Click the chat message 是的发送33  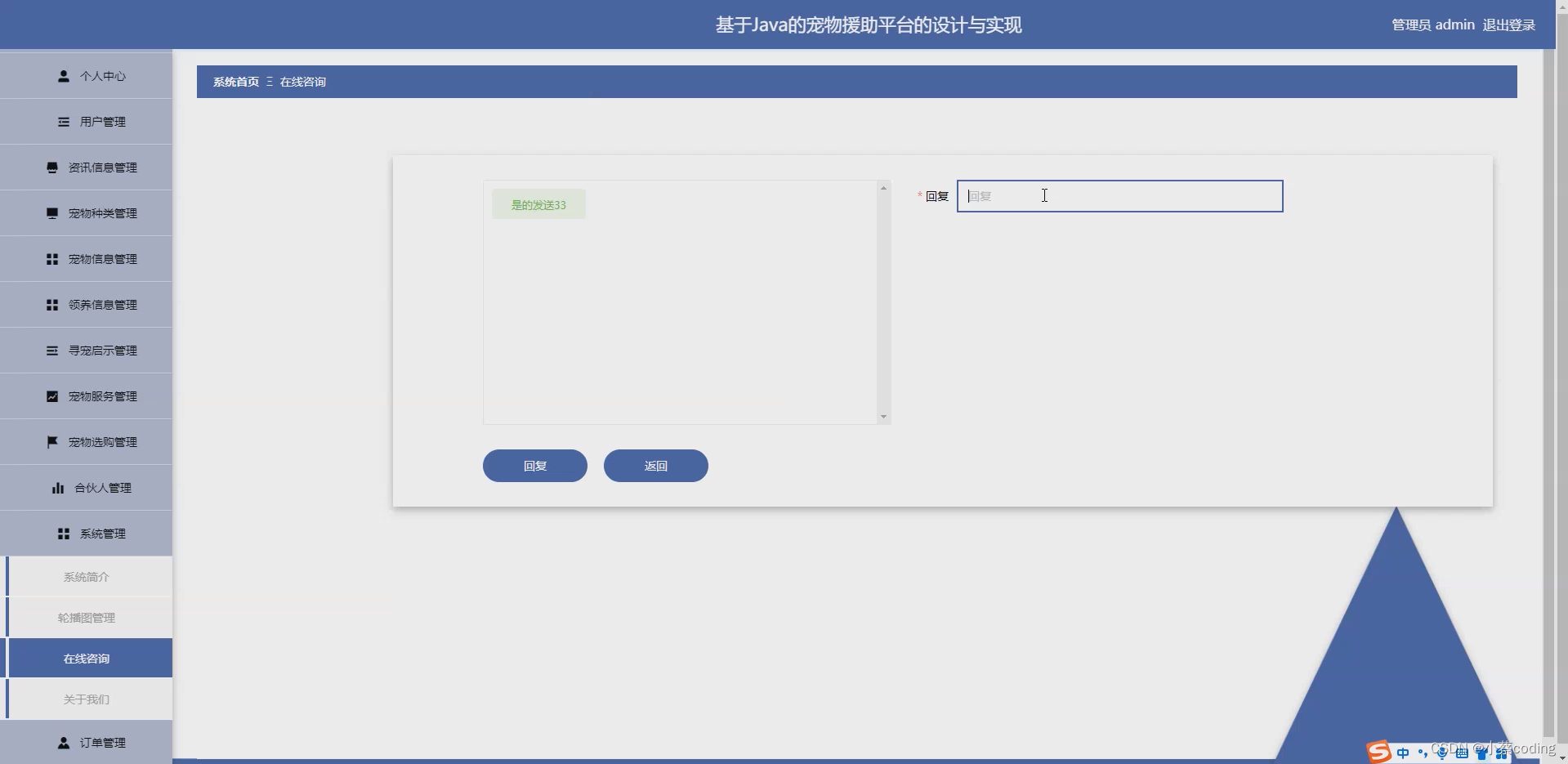point(538,205)
